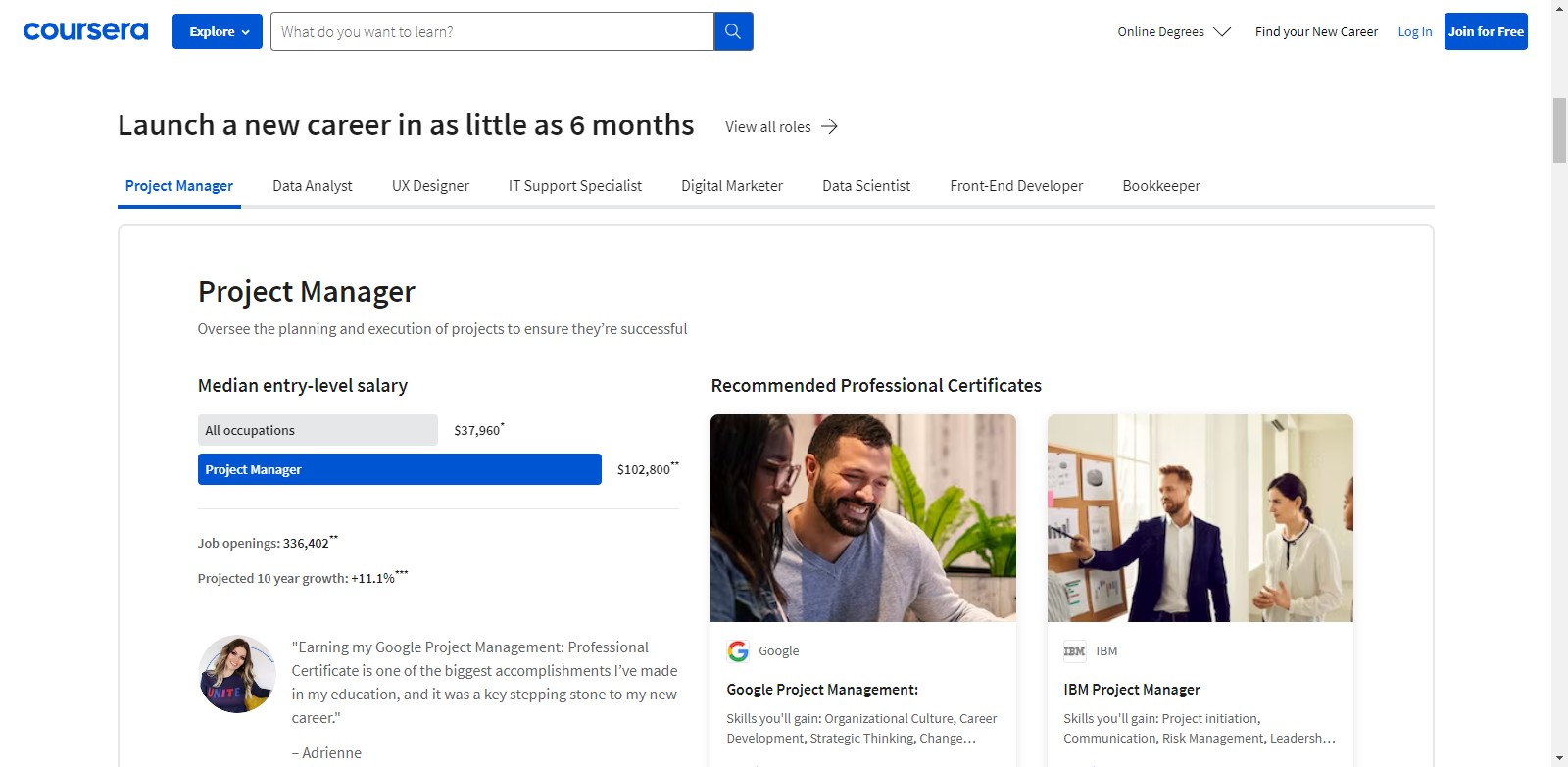Click the arrow next to View all roles

pyautogui.click(x=830, y=126)
